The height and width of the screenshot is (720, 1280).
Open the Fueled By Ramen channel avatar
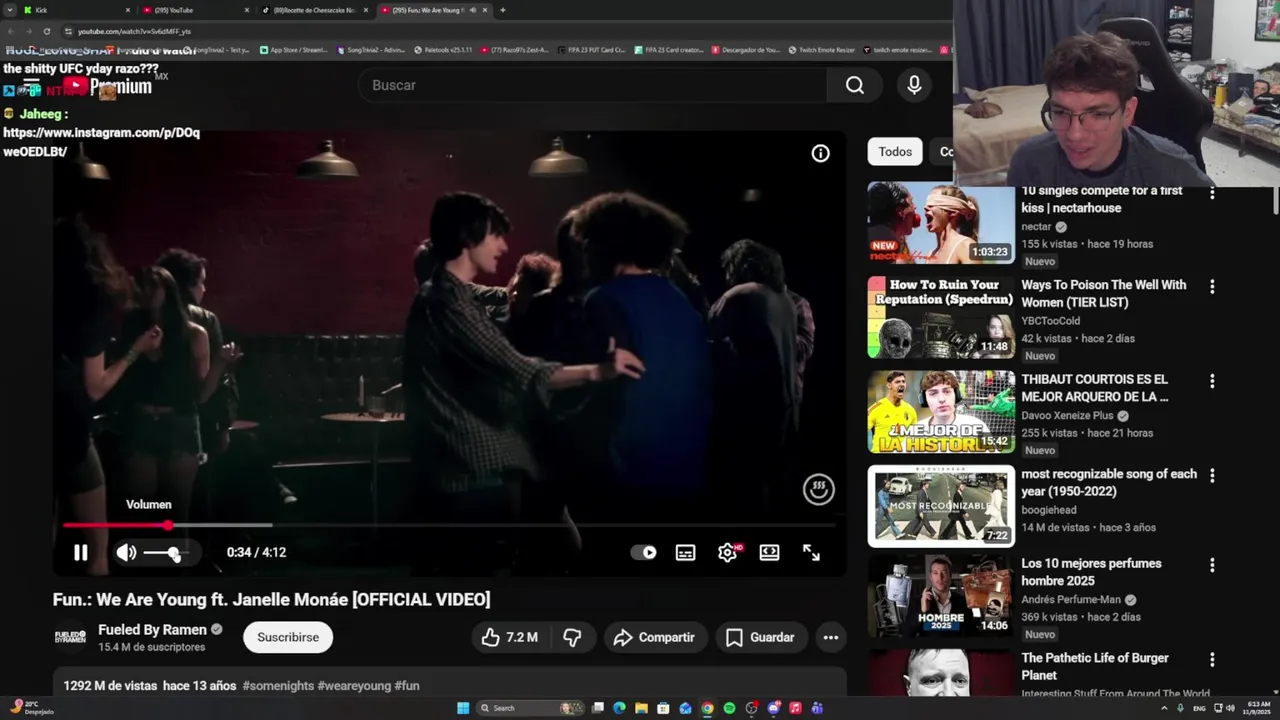pyautogui.click(x=70, y=637)
